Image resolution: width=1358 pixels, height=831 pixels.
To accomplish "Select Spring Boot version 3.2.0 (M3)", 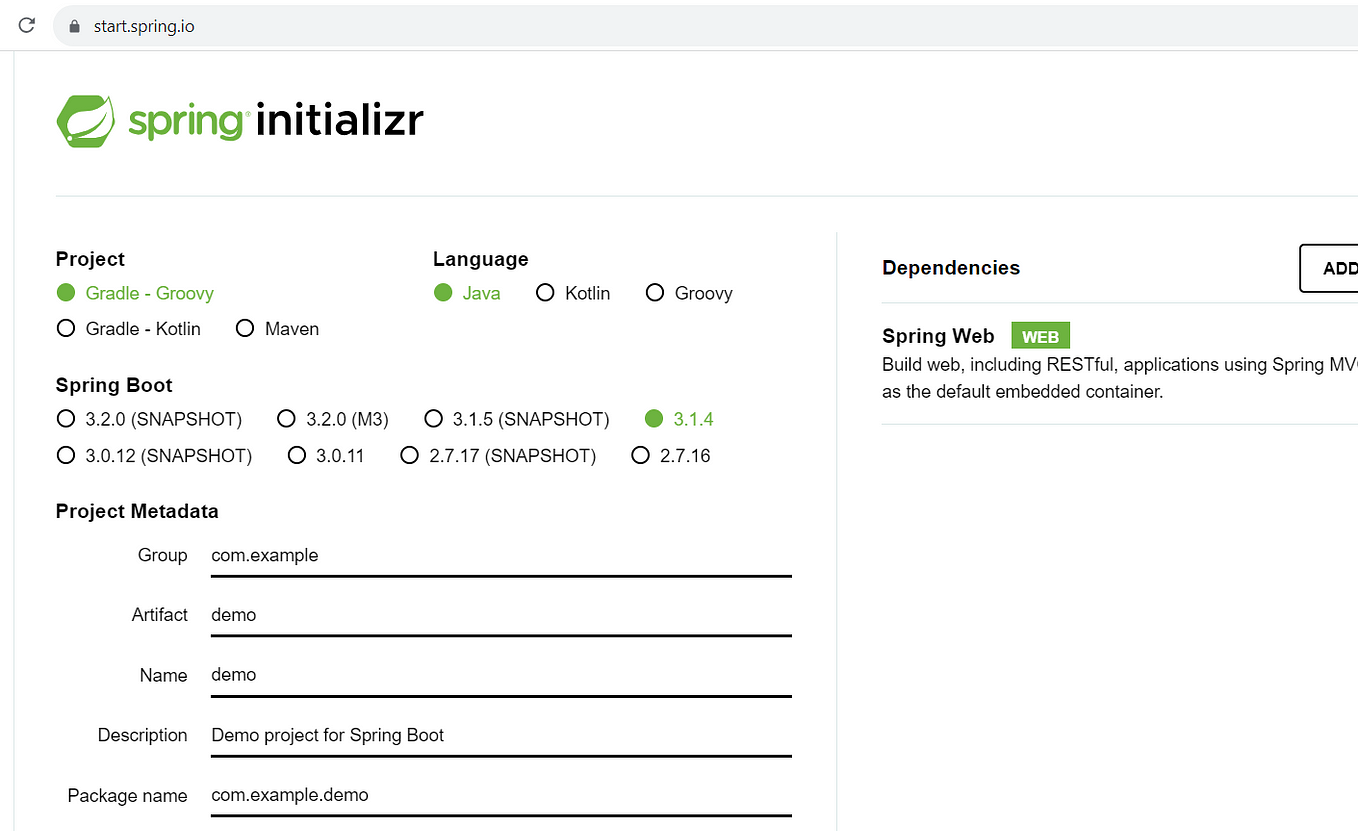I will click(x=287, y=418).
